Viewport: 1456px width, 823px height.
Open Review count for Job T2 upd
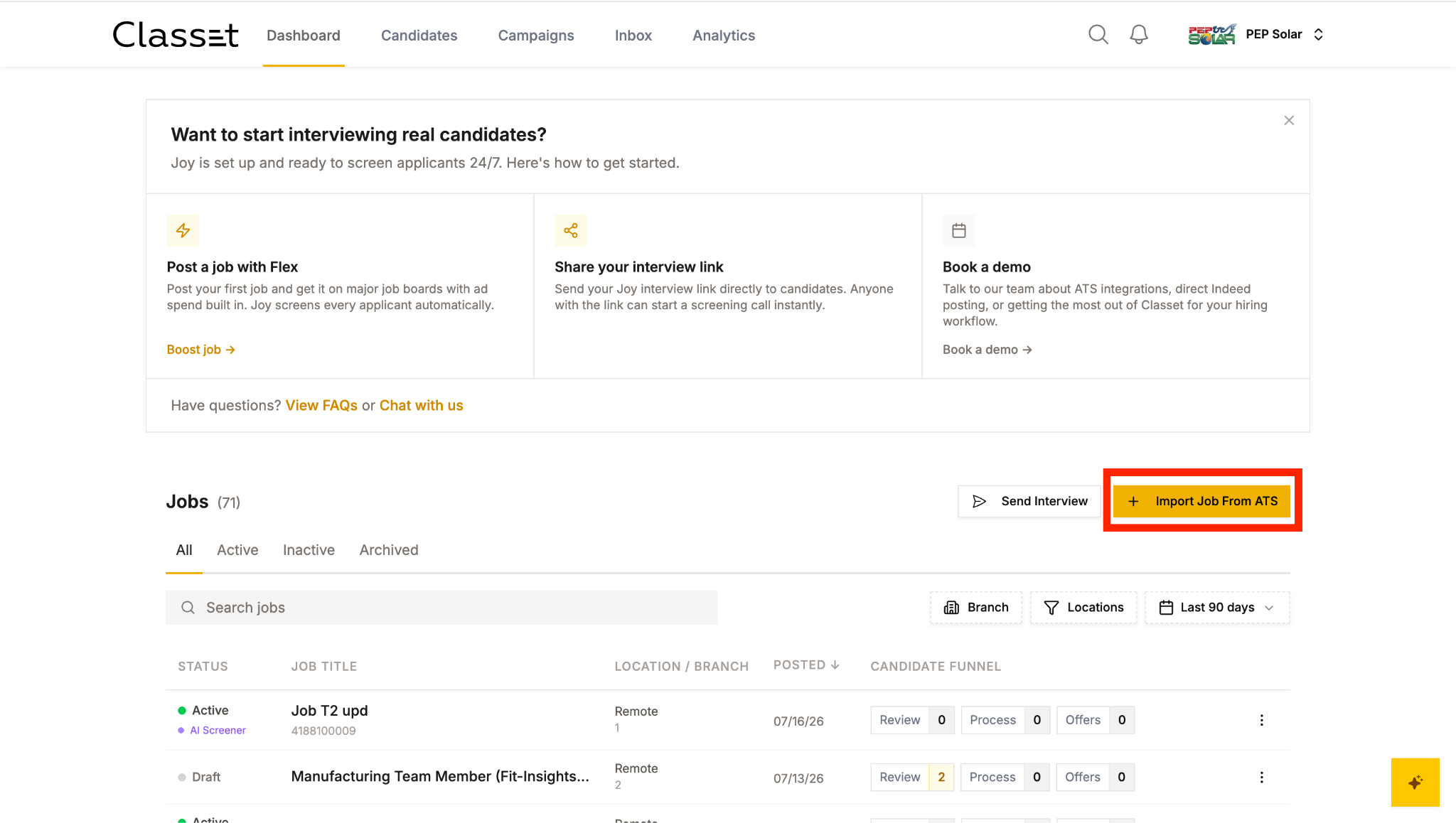point(912,720)
